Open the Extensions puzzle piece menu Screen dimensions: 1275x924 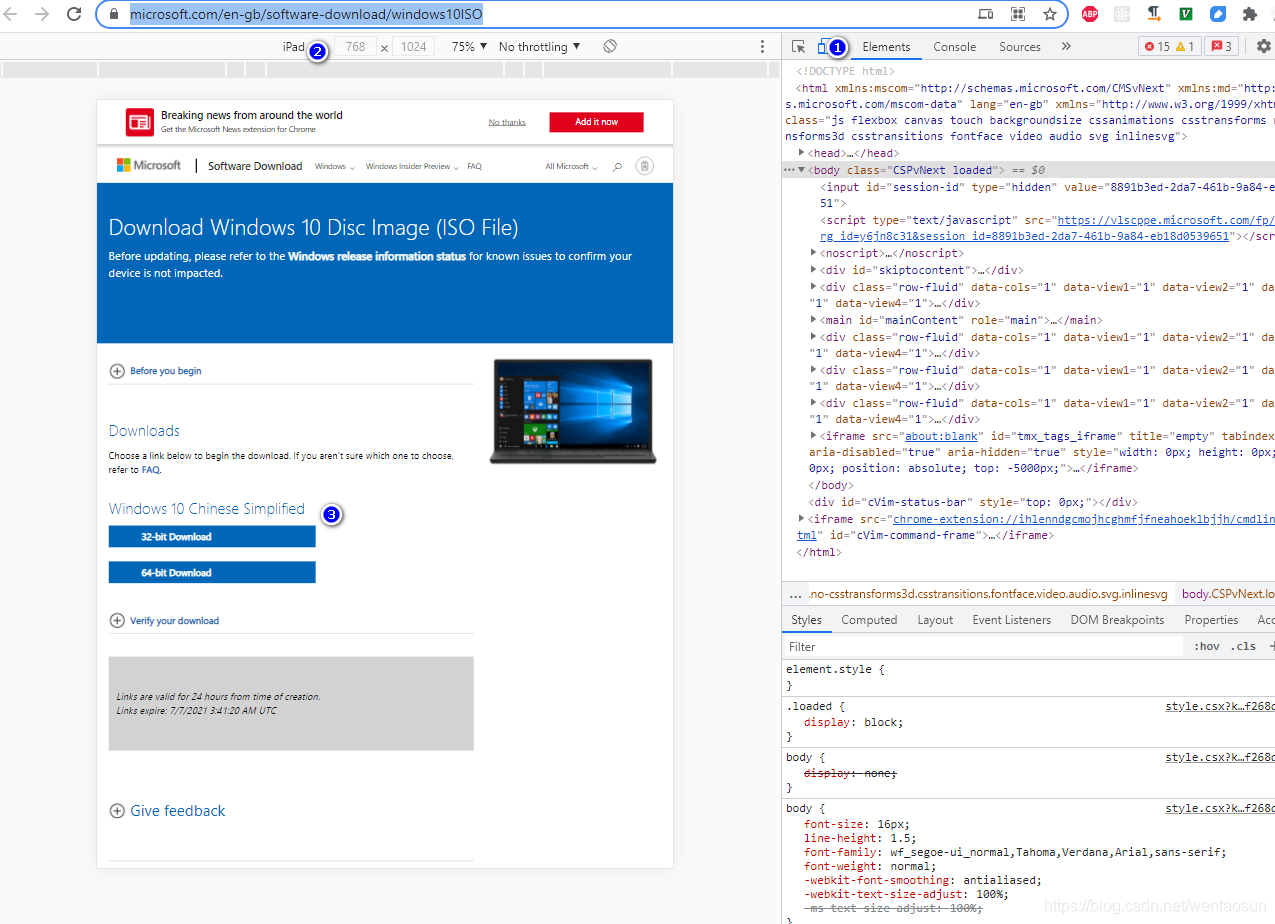tap(1249, 14)
